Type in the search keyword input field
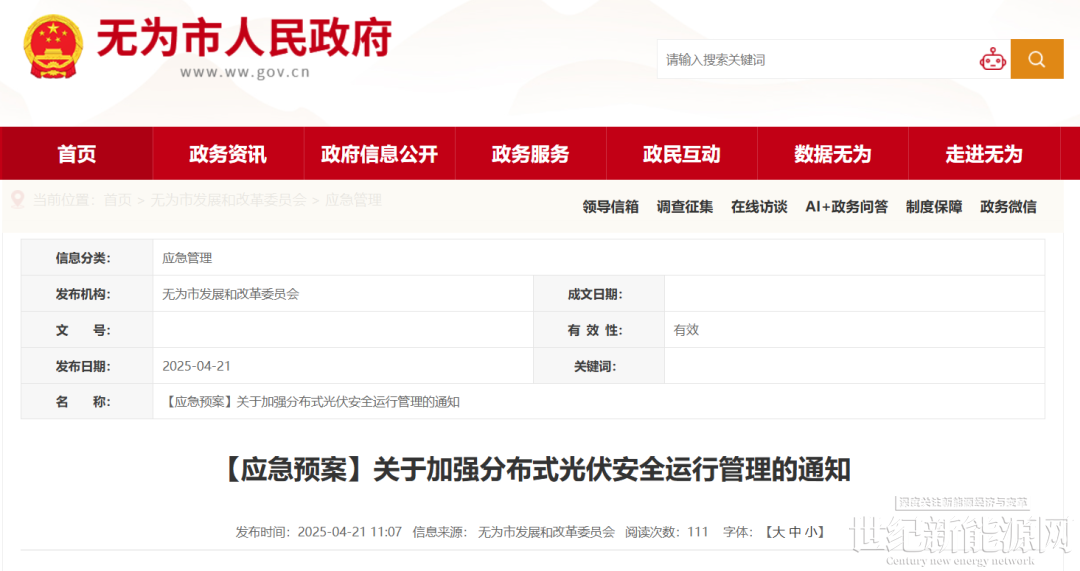The height and width of the screenshot is (571, 1080). [815, 60]
